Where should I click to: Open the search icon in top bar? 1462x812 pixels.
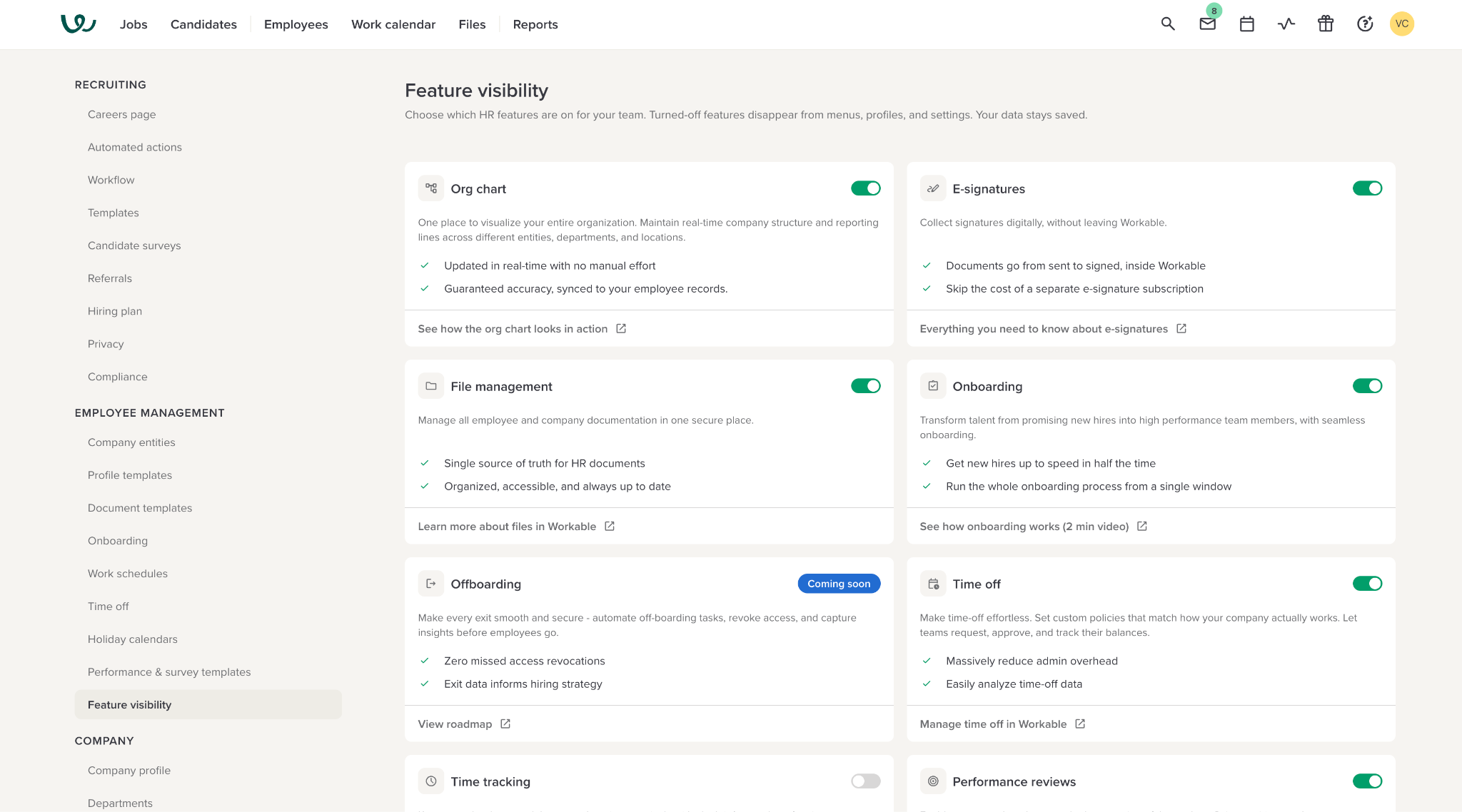[1168, 24]
